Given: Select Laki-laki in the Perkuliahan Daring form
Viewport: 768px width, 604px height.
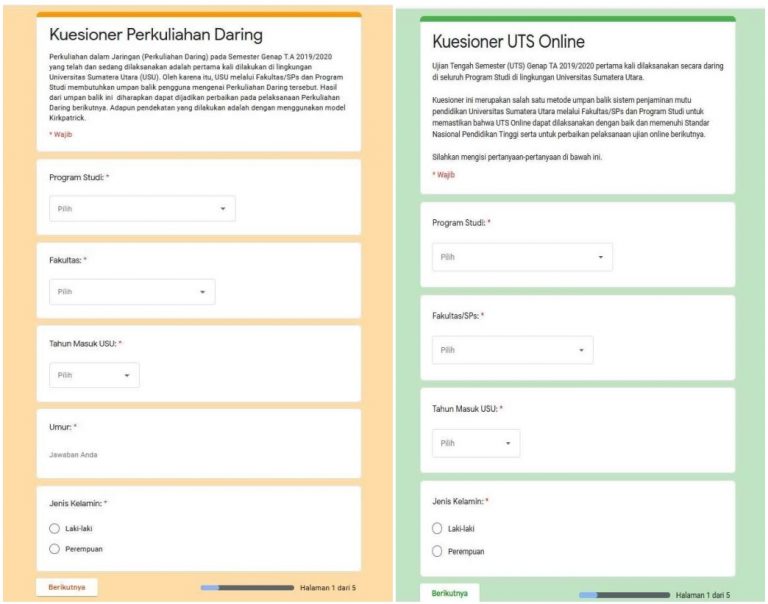Looking at the screenshot, I should [x=56, y=529].
